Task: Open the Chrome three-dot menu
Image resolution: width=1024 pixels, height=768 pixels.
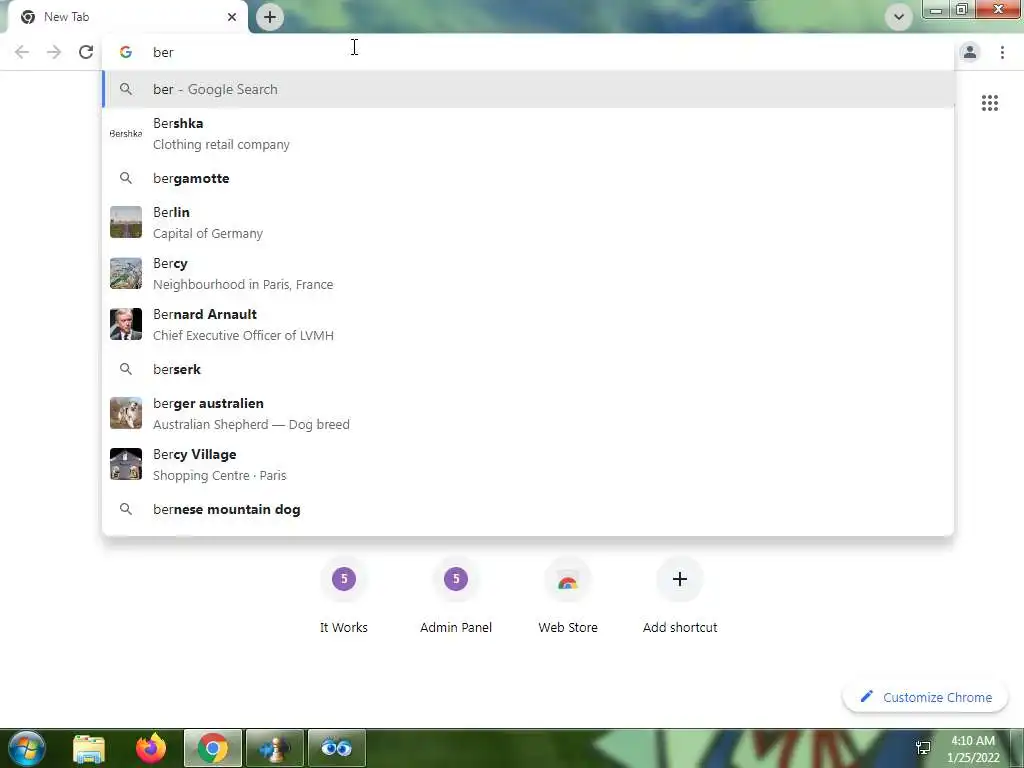Action: (x=1002, y=52)
